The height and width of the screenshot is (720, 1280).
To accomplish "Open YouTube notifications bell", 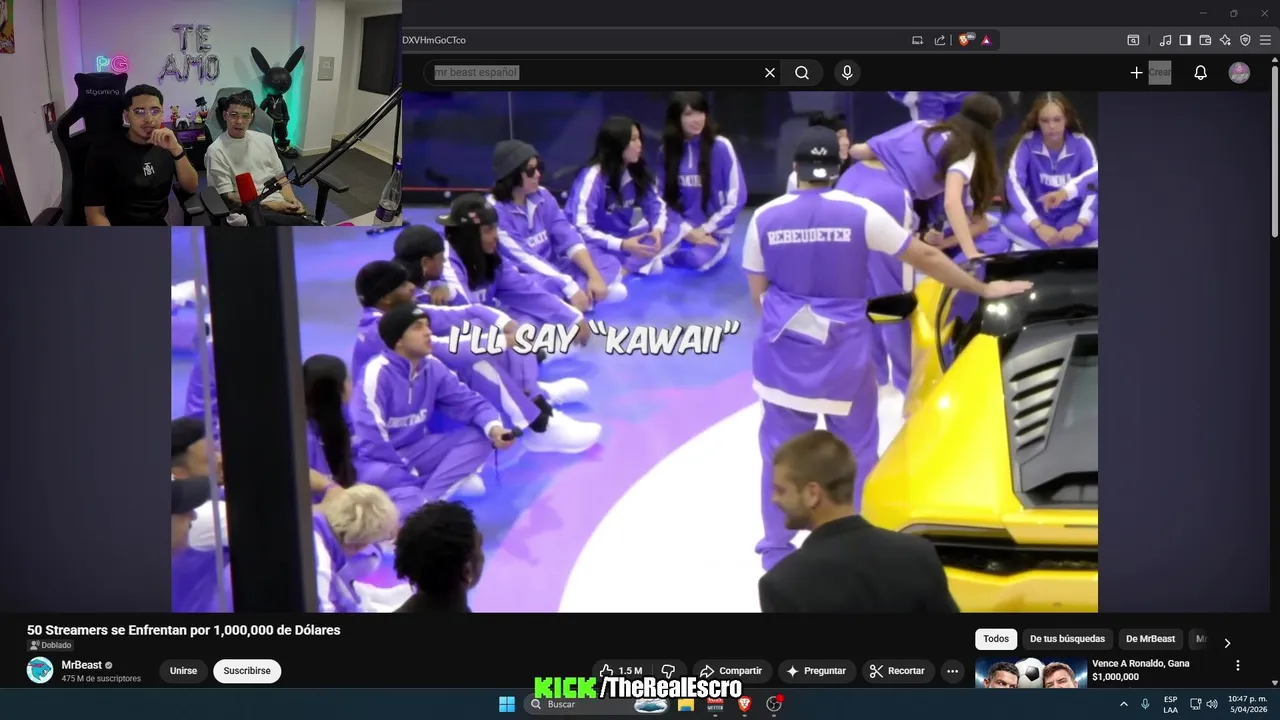I will click(x=1201, y=73).
